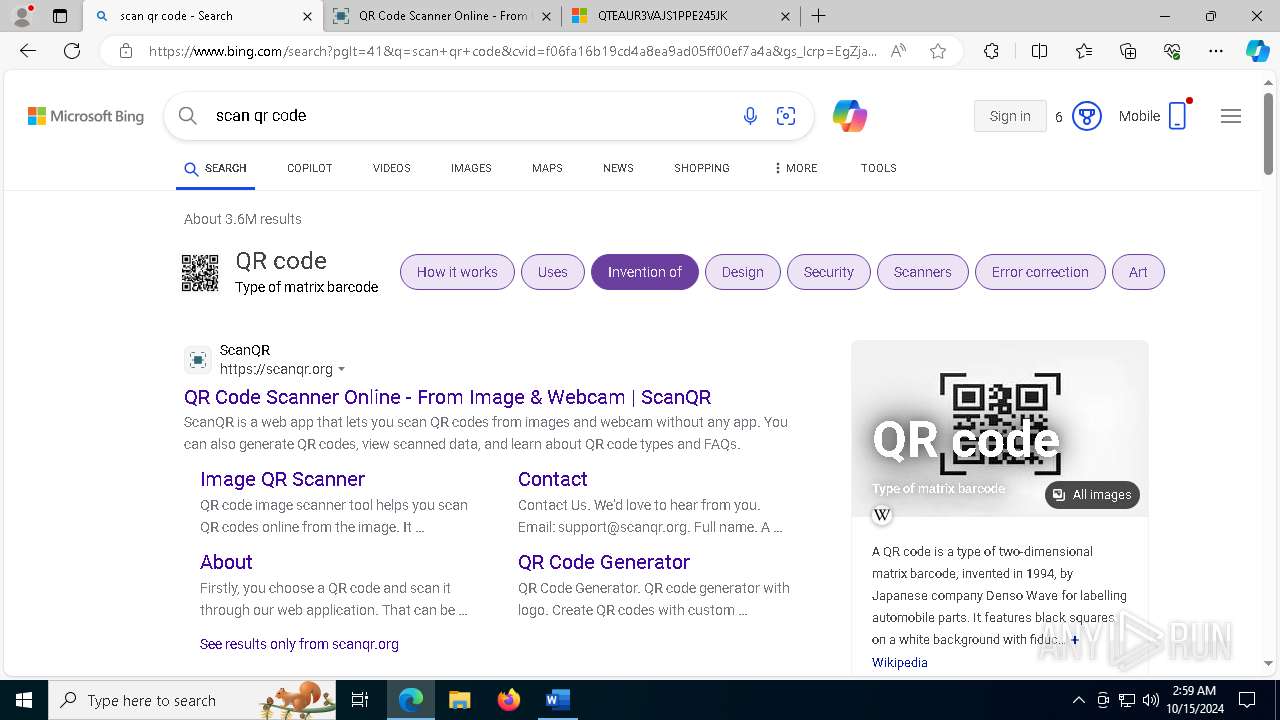This screenshot has width=1280, height=720.
Task: Open QR Code Generator sublink
Action: [604, 562]
